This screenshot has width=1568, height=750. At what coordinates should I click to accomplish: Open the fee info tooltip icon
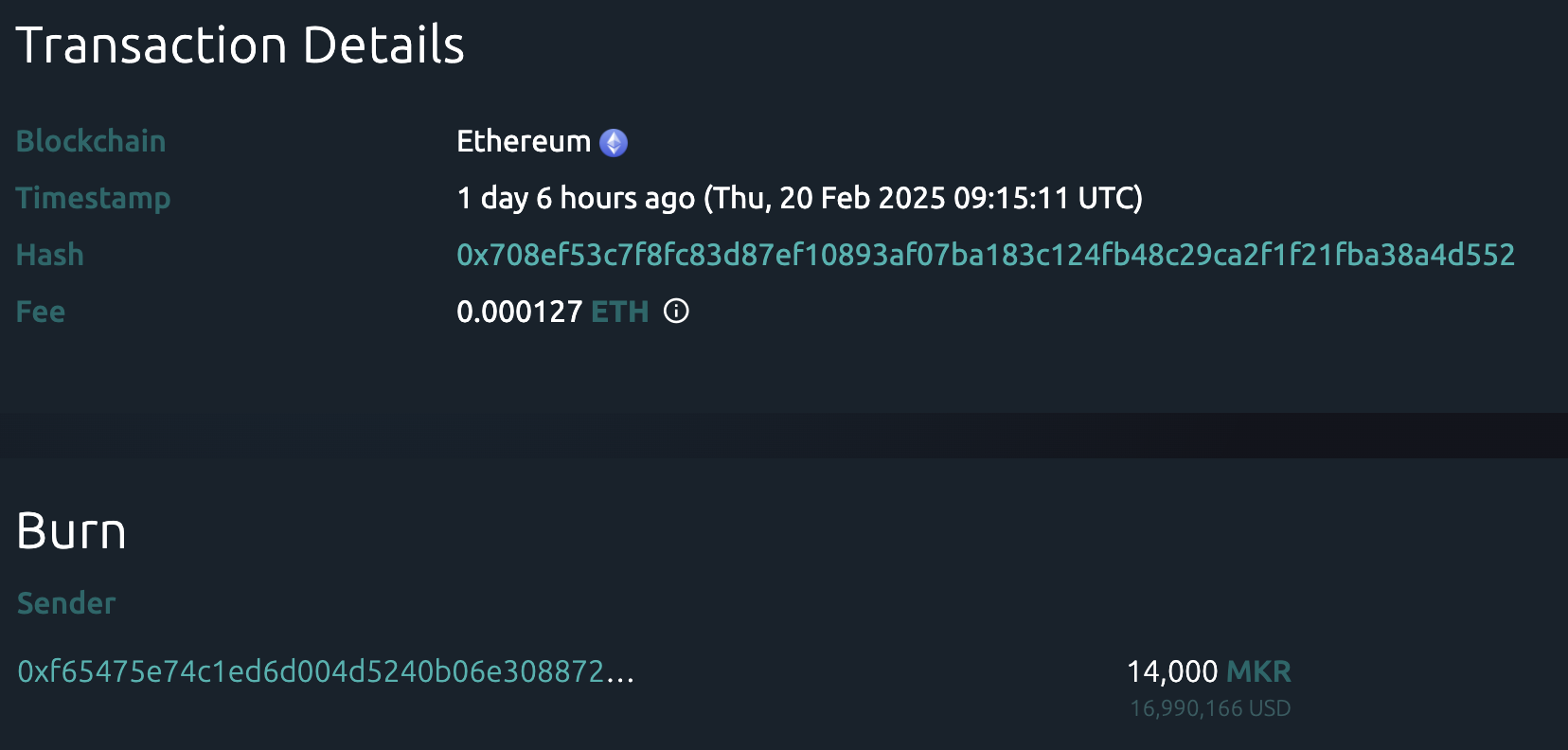[x=676, y=311]
